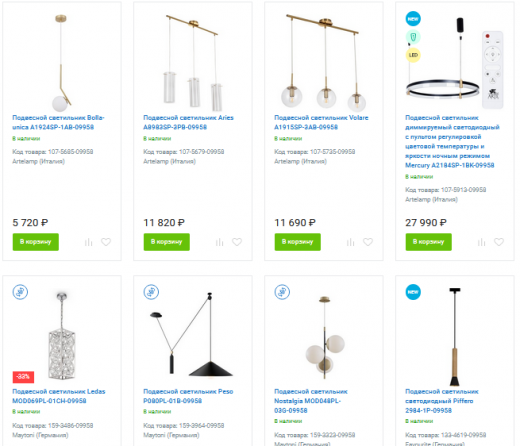Open 3D view badge on Peso lamp
The height and width of the screenshot is (446, 520).
point(151,292)
